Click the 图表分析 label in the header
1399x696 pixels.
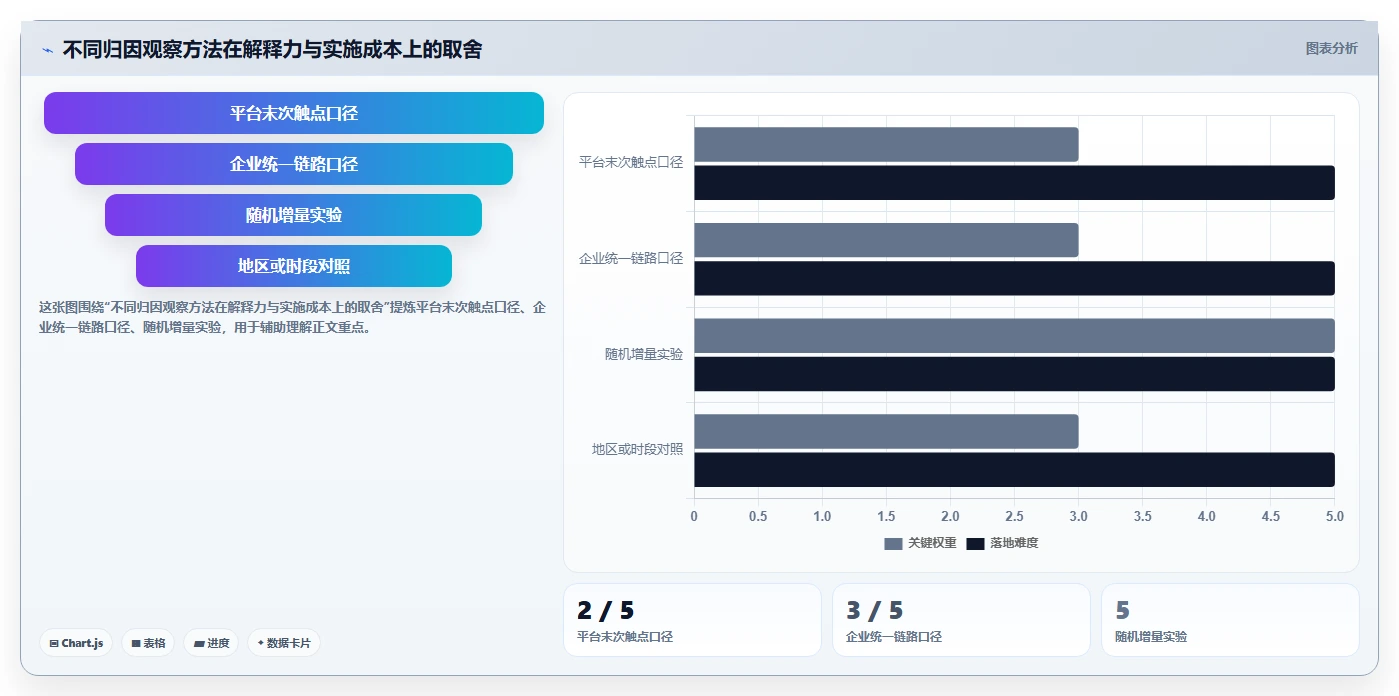click(1331, 49)
